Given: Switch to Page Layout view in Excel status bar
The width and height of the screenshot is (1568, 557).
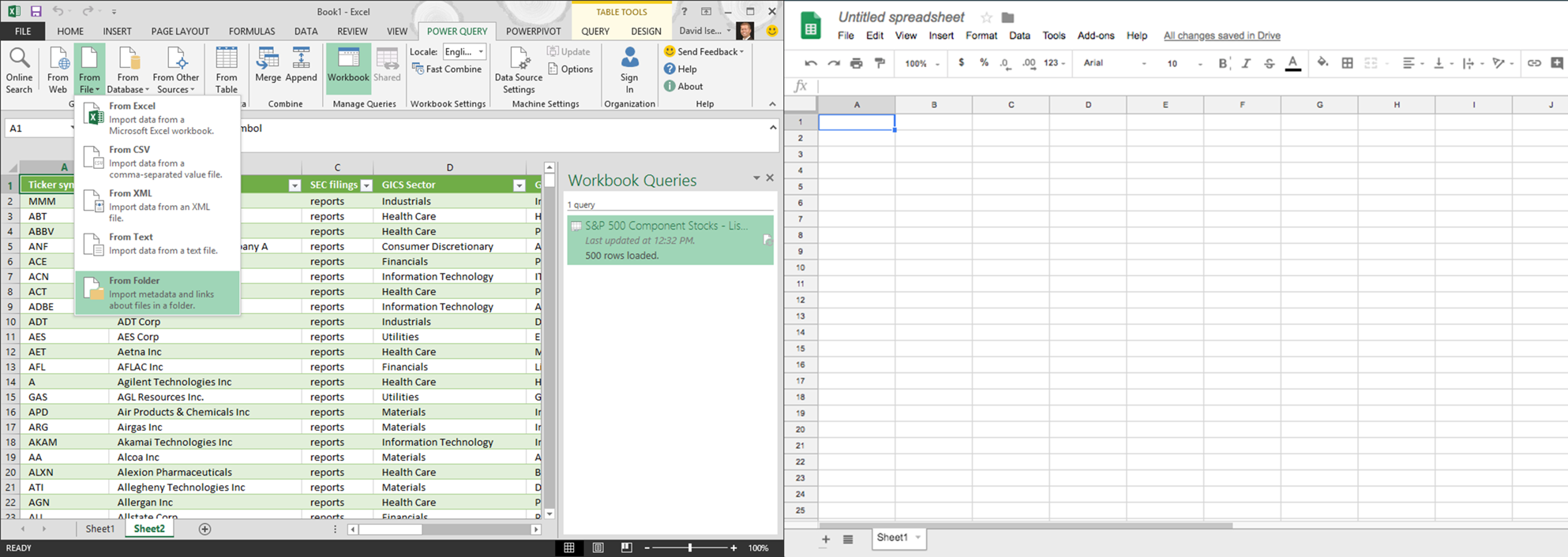Looking at the screenshot, I should [x=598, y=548].
